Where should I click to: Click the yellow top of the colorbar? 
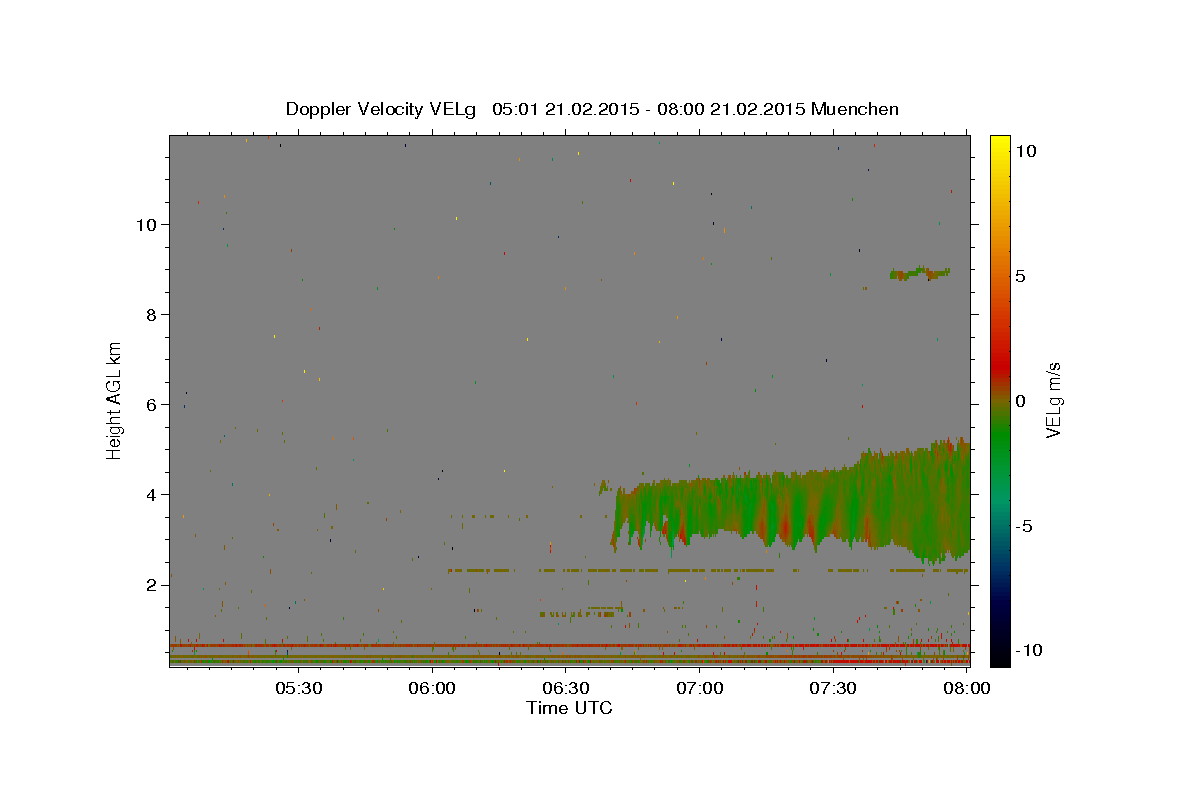tap(999, 145)
